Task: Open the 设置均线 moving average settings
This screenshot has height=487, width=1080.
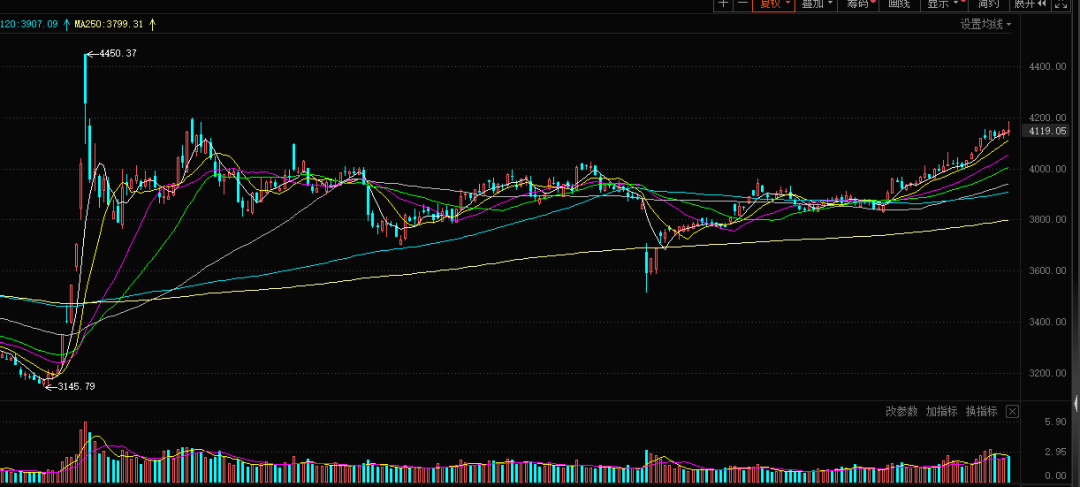Action: click(986, 24)
